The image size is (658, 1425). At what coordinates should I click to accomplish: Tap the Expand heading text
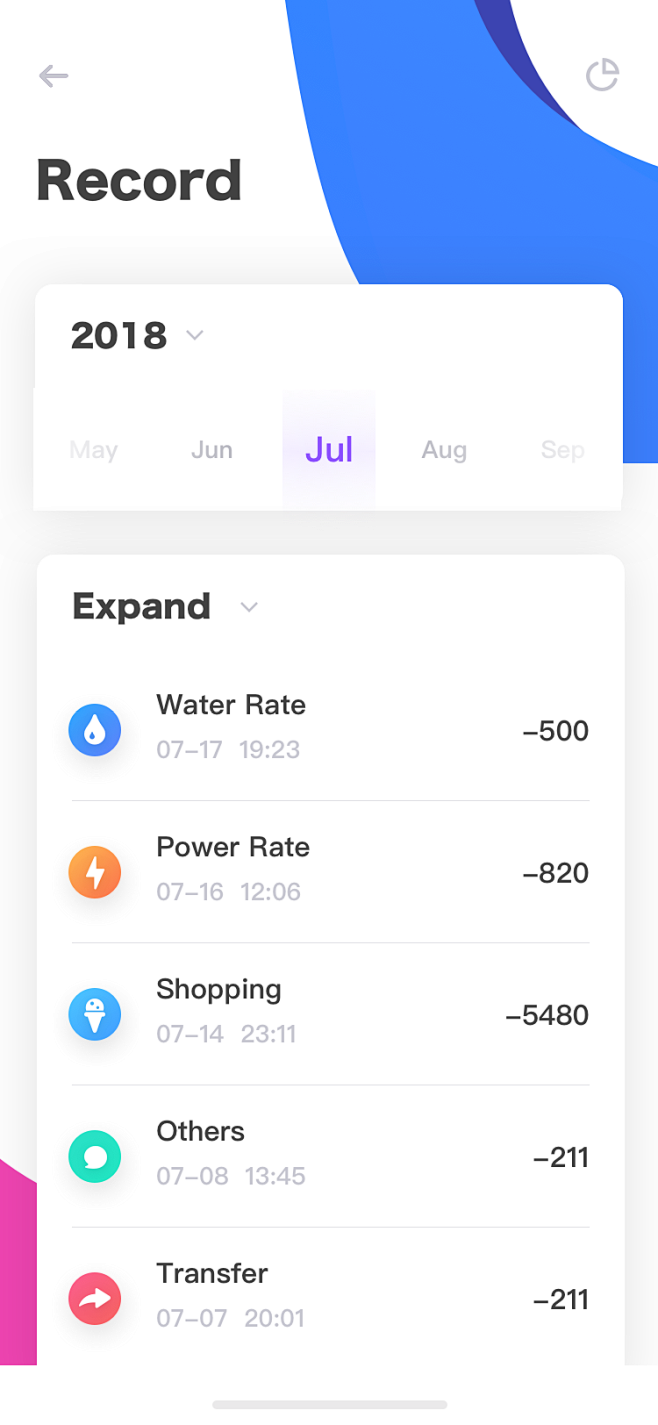[x=141, y=607]
